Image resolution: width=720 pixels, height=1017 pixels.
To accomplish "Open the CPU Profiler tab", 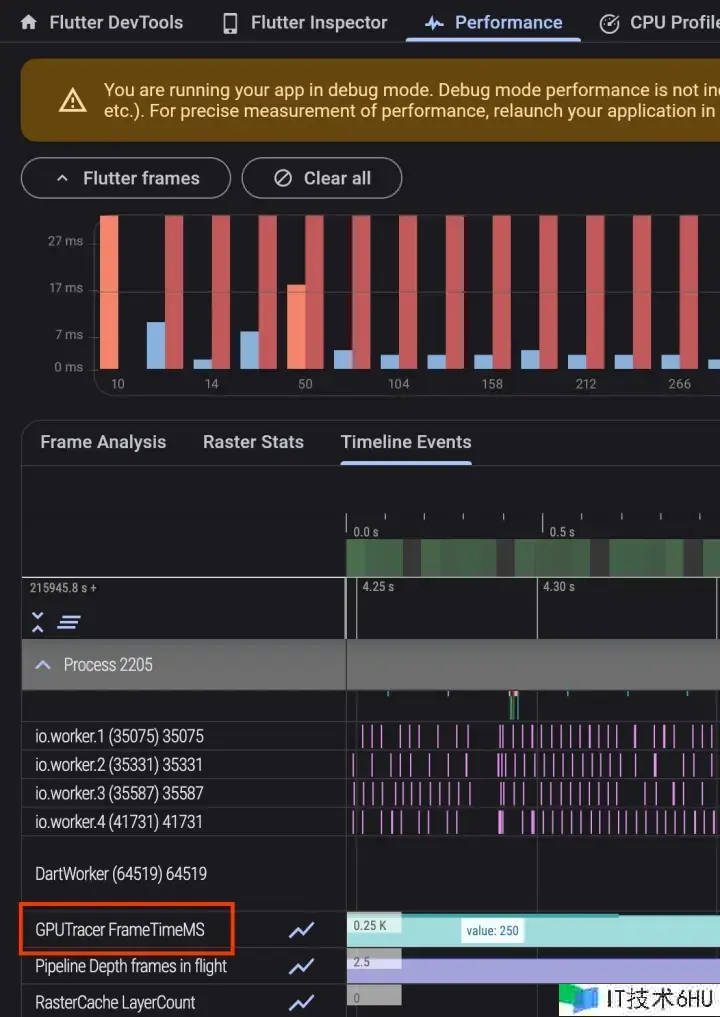I will [x=660, y=22].
